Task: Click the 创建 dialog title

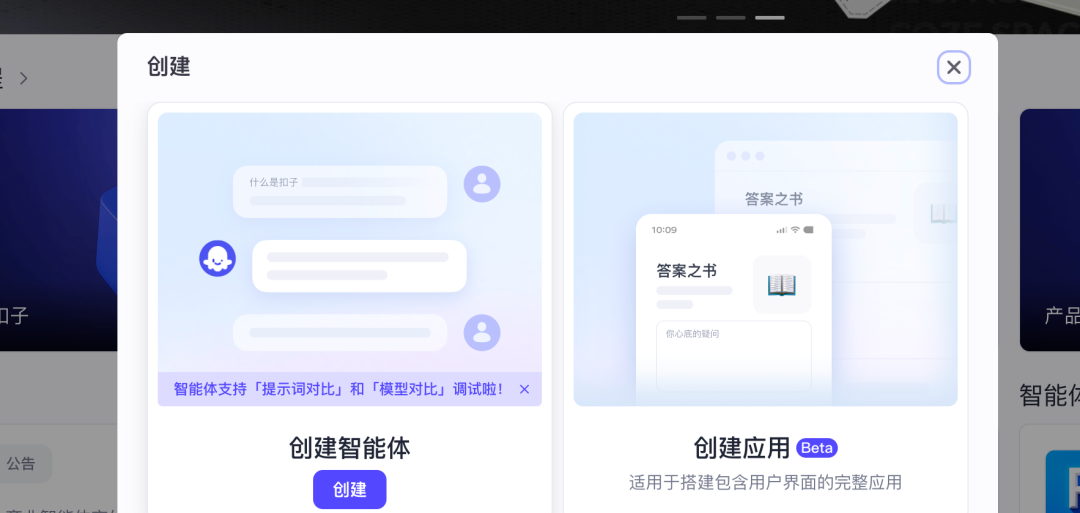Action: pyautogui.click(x=169, y=67)
